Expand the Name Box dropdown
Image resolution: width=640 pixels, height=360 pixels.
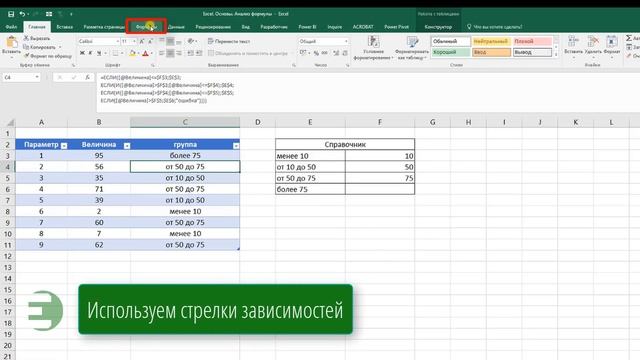(37, 77)
